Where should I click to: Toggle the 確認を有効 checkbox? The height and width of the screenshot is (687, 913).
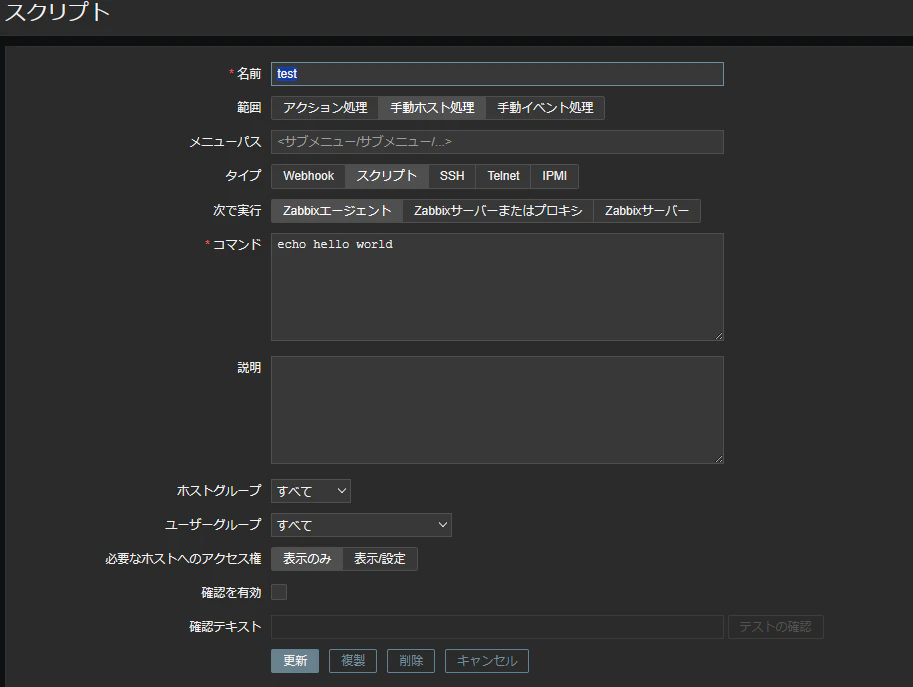[279, 592]
